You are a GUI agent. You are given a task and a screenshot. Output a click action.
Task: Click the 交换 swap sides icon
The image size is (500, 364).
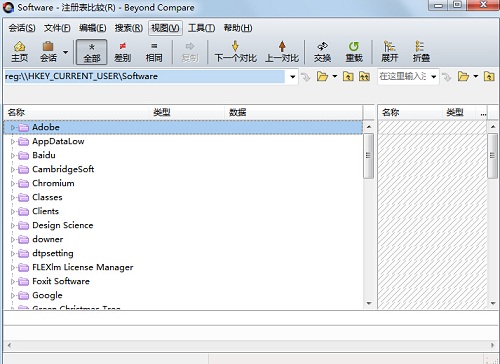point(322,52)
